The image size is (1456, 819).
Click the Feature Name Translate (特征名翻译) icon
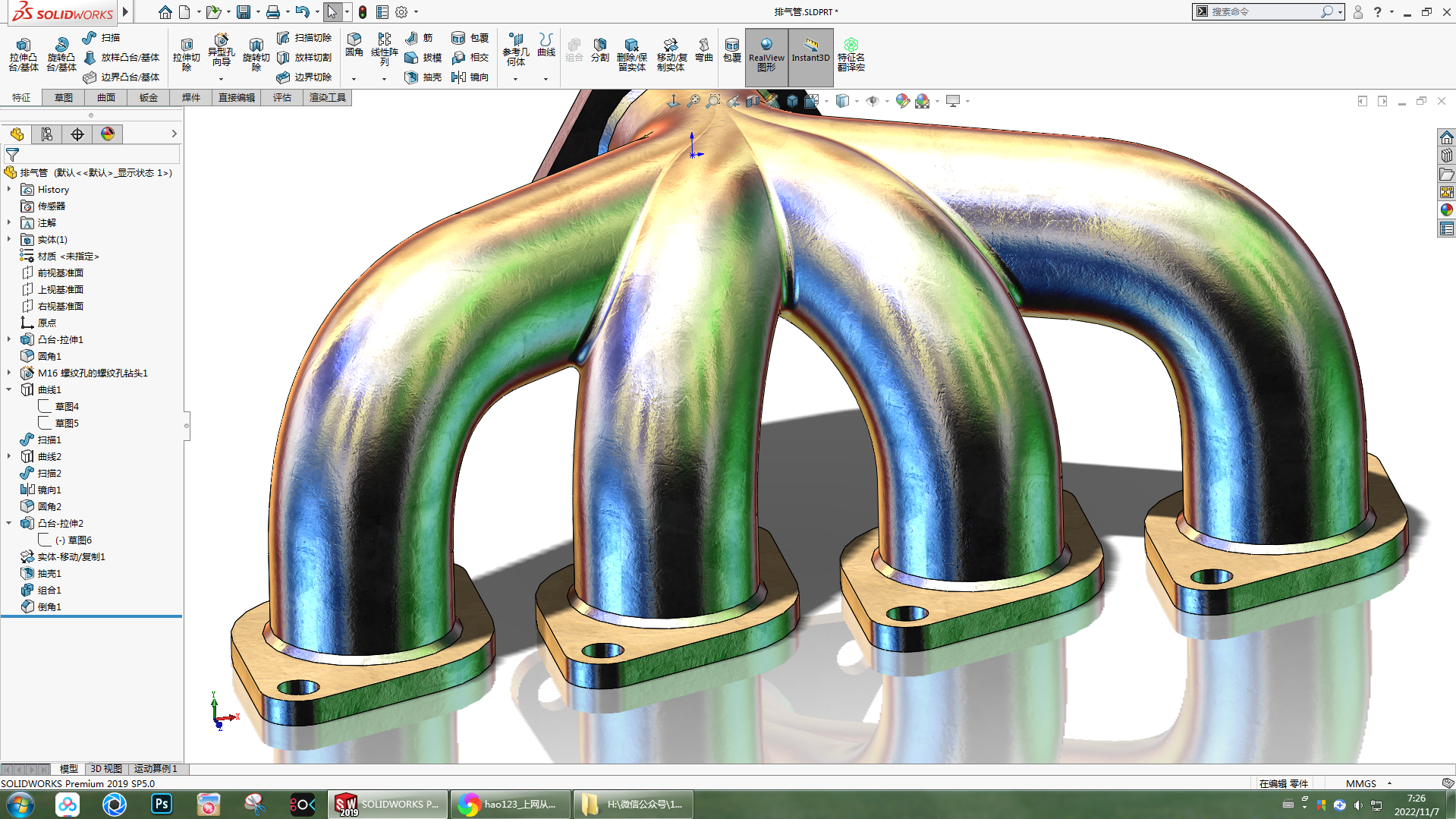(x=851, y=55)
